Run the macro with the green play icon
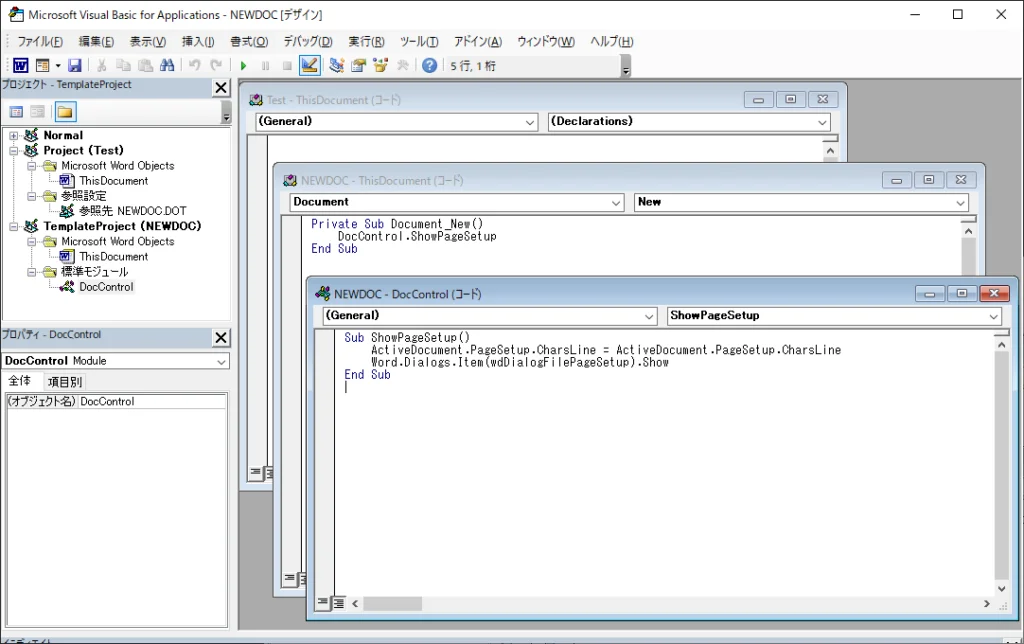 [244, 65]
